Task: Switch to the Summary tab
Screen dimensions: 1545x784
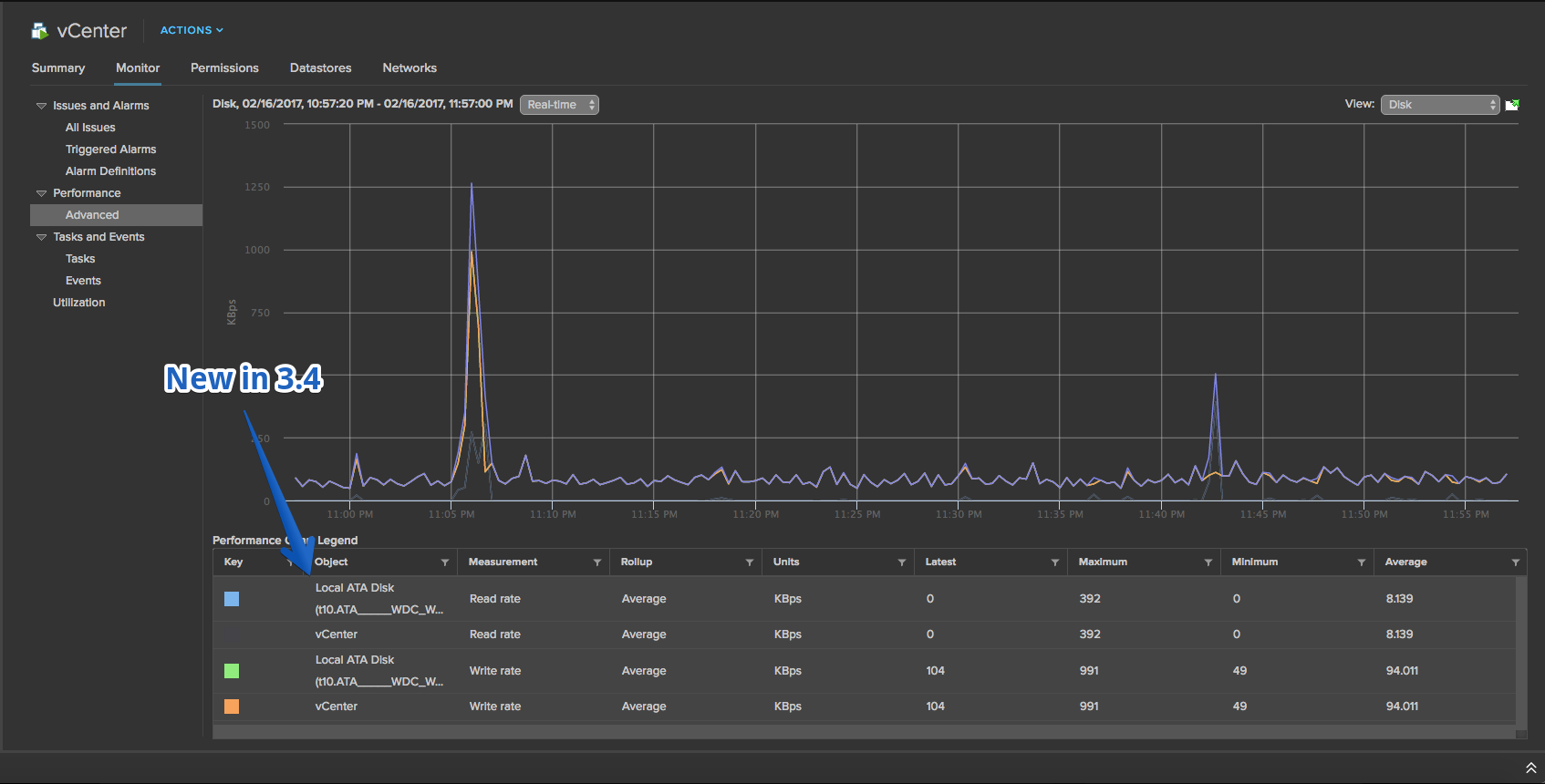Action: 58,68
